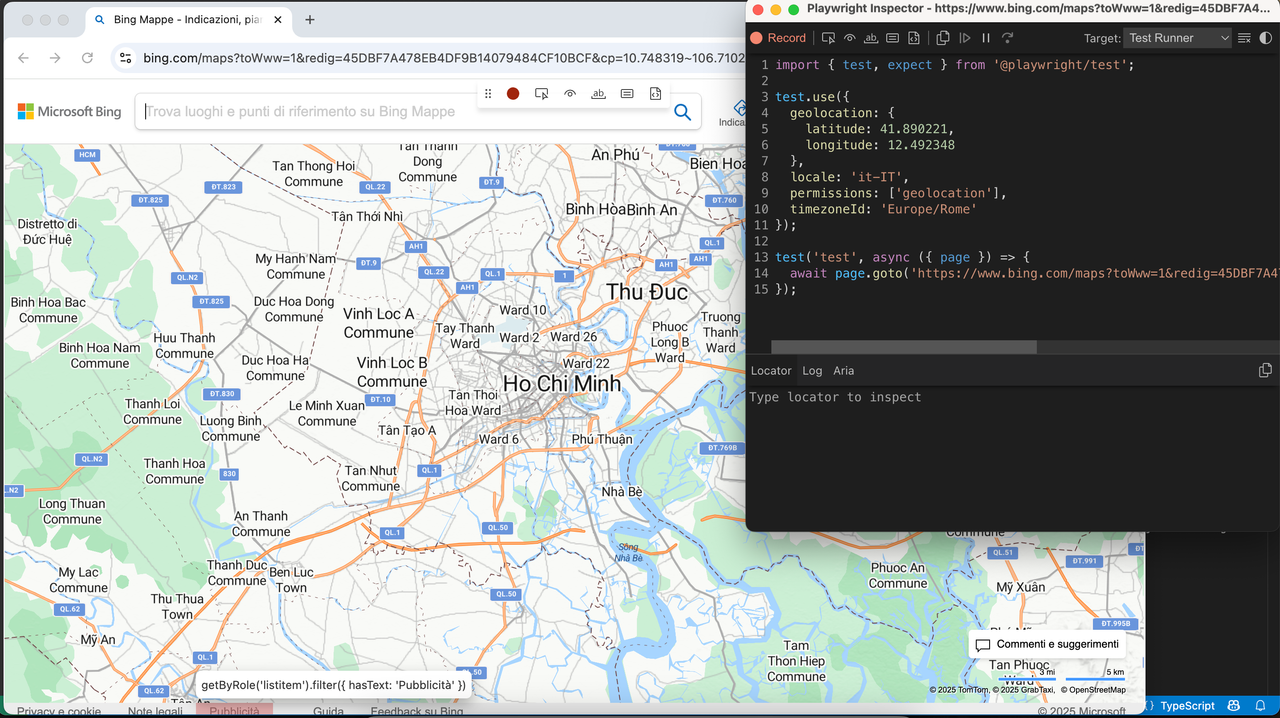Click drag handle on browser recording overlay
The height and width of the screenshot is (718, 1280).
point(488,93)
